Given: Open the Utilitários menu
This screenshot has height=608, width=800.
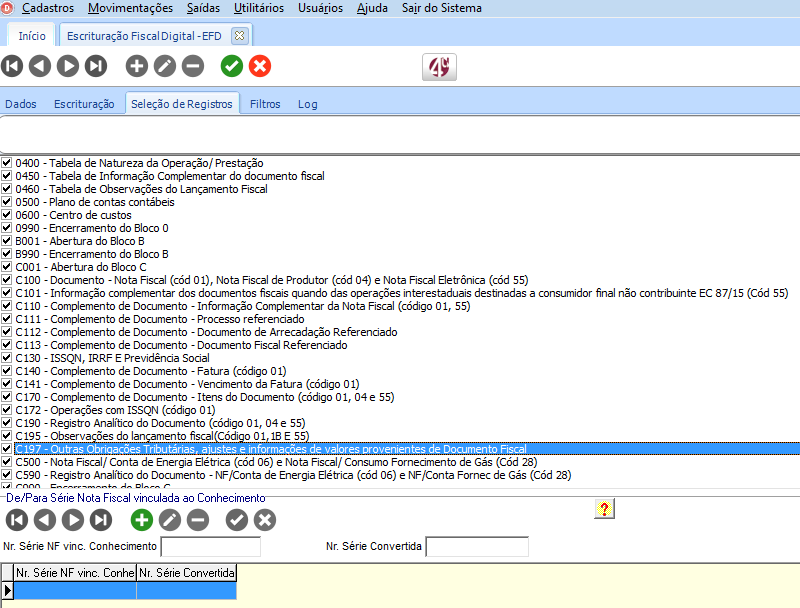Looking at the screenshot, I should coord(259,8).
